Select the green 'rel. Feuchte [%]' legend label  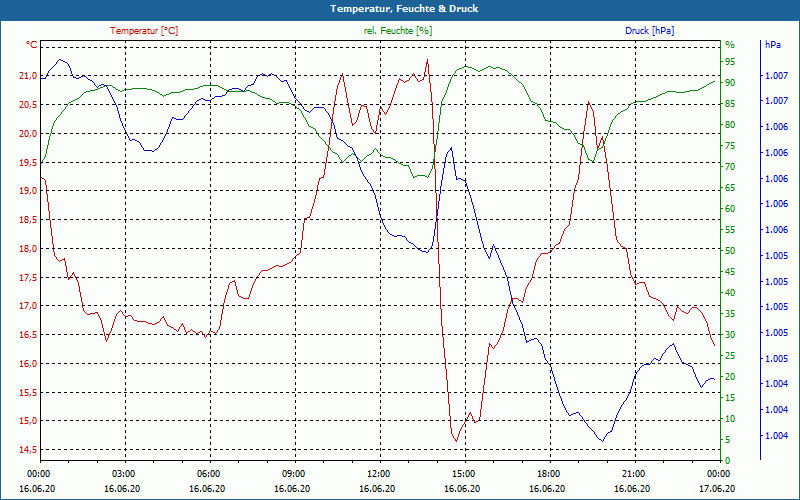pyautogui.click(x=397, y=31)
